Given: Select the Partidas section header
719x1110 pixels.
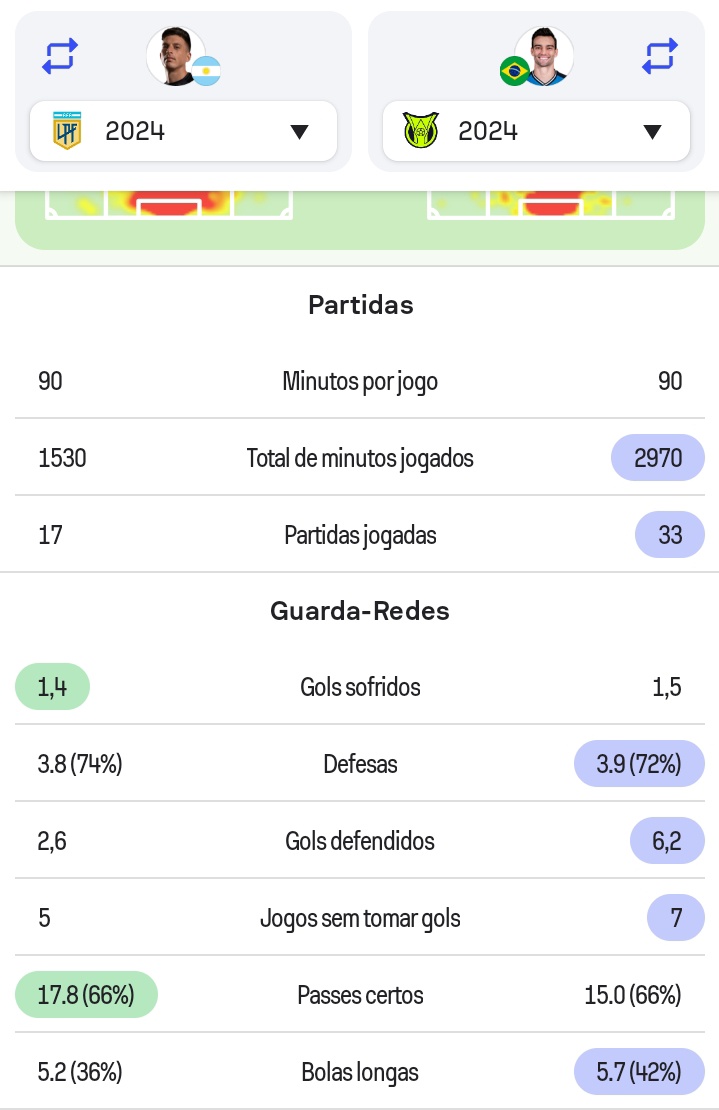Looking at the screenshot, I should point(360,305).
